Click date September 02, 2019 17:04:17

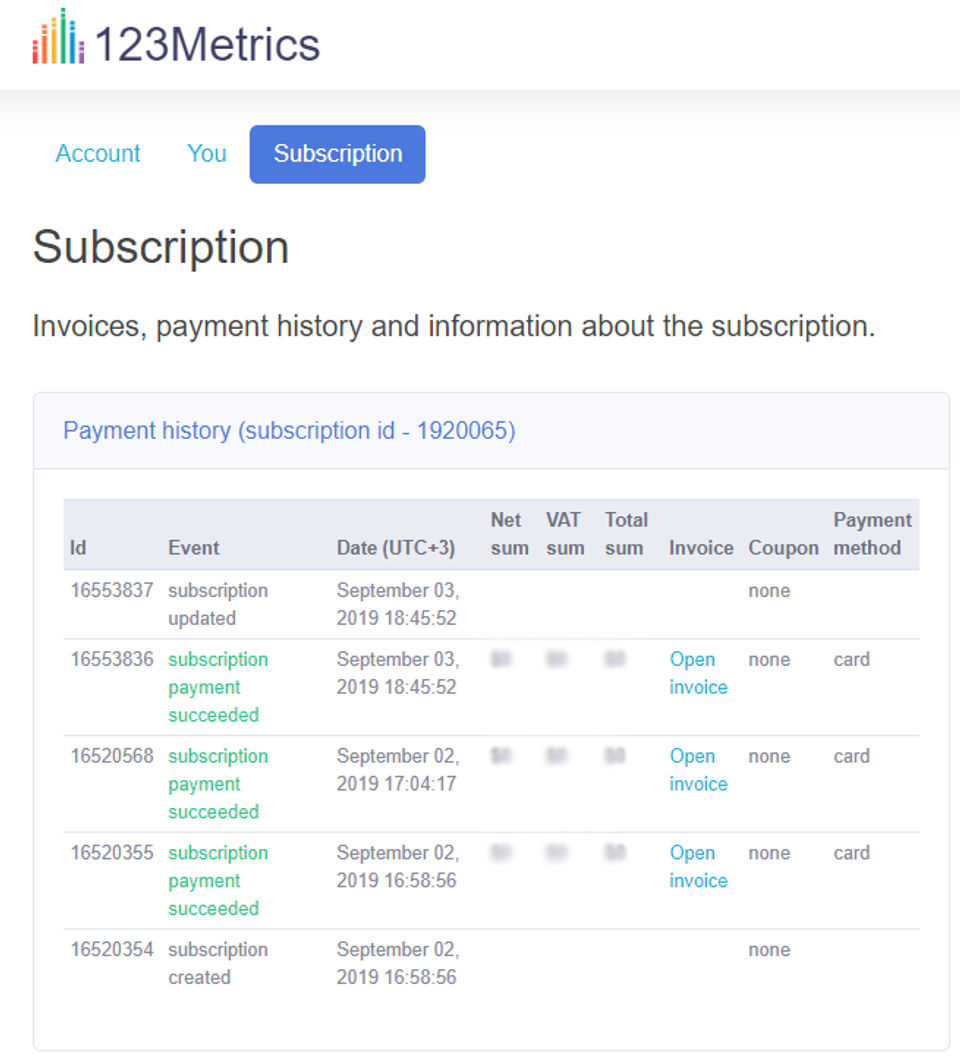(398, 770)
